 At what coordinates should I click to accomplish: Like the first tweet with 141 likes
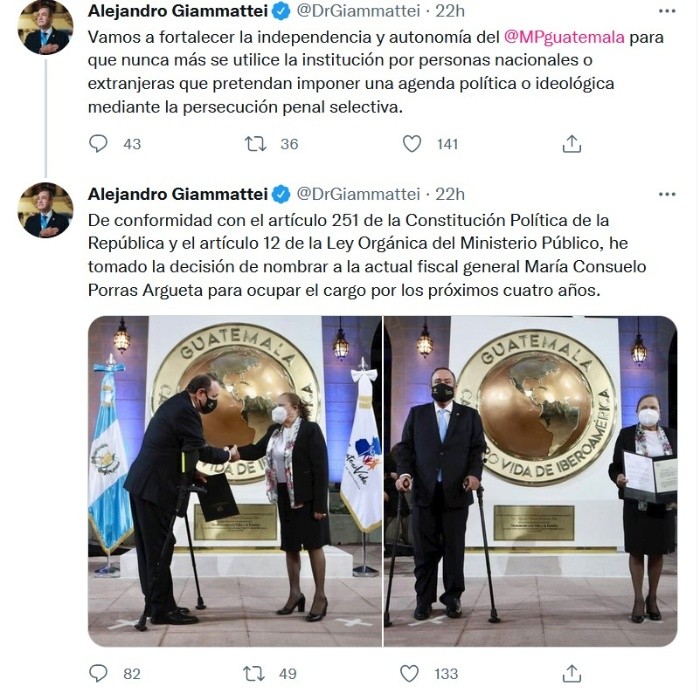(412, 144)
